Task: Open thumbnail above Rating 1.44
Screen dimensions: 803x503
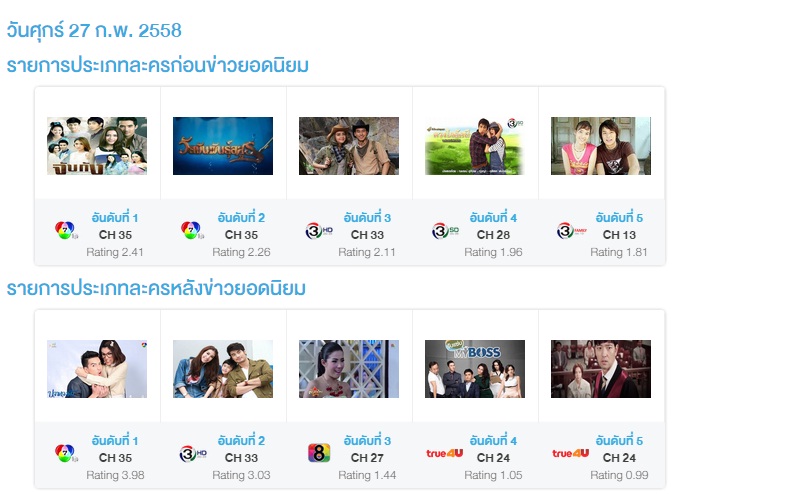Action: point(349,369)
